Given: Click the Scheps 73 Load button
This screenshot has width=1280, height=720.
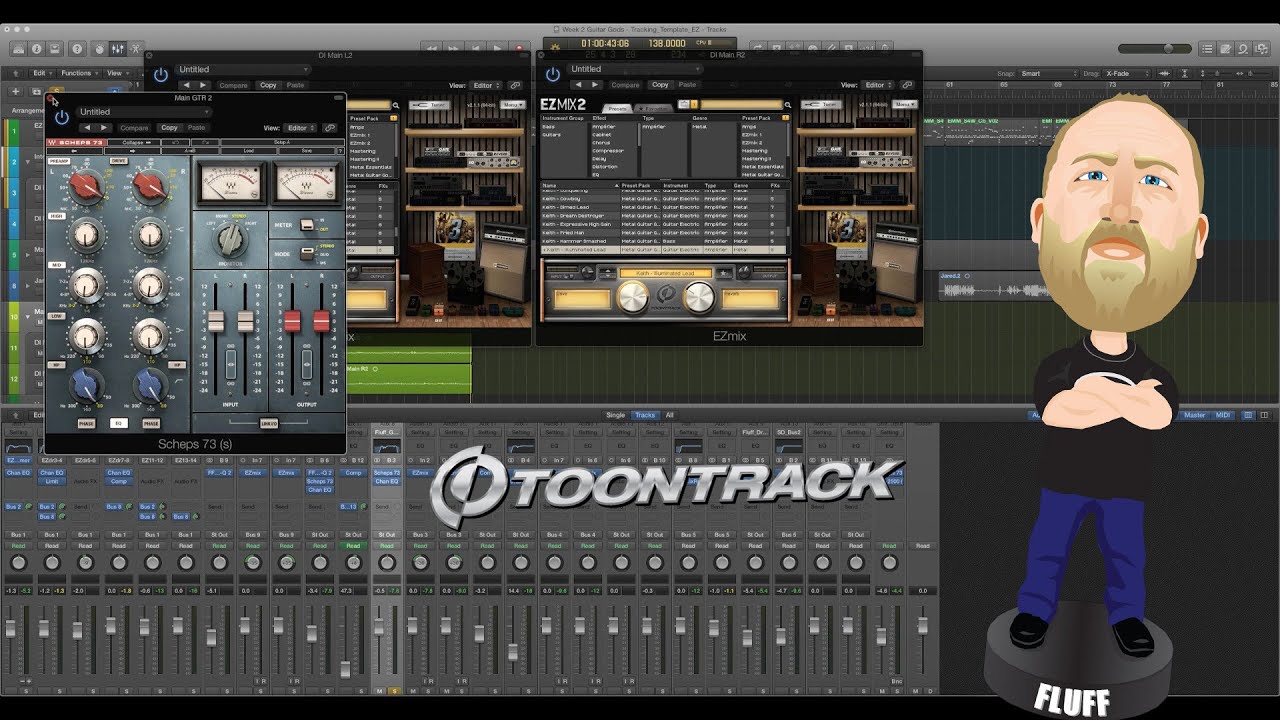Looking at the screenshot, I should (248, 151).
